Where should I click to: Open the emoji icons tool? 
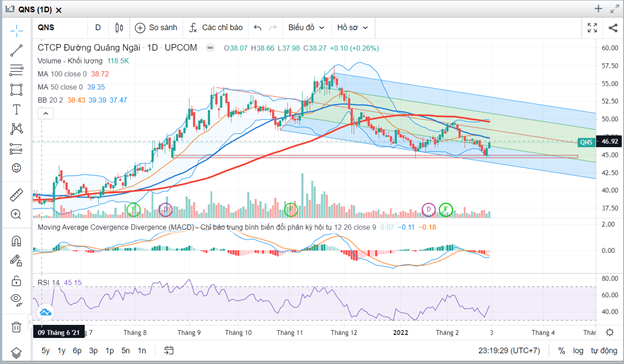coord(16,168)
